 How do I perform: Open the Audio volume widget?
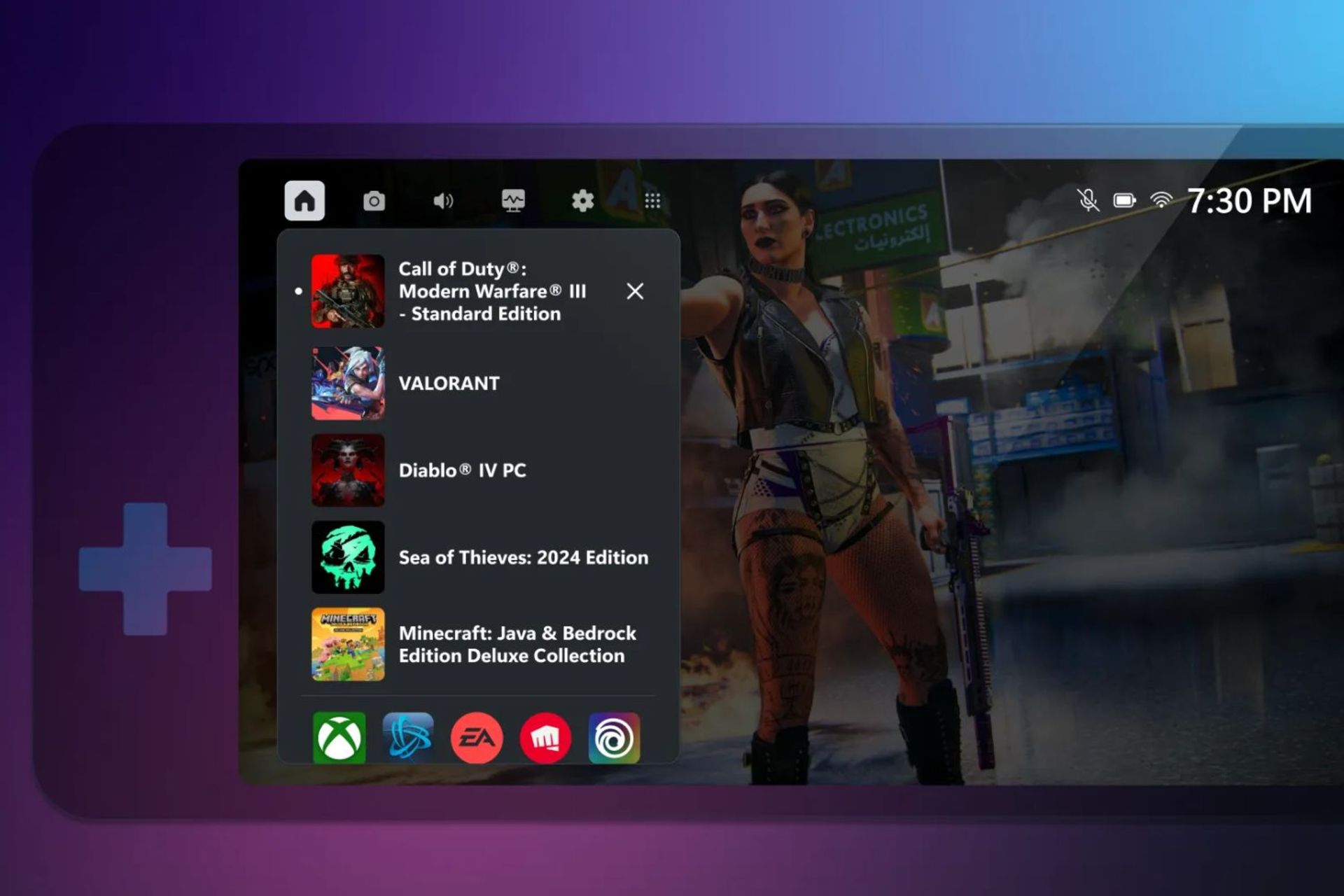(x=443, y=201)
